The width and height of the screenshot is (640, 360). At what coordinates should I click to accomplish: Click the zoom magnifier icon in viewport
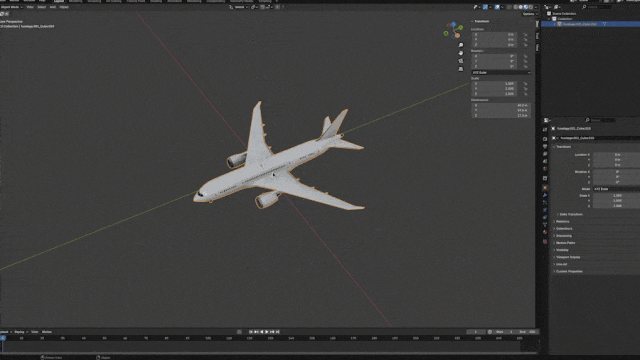tap(461, 45)
